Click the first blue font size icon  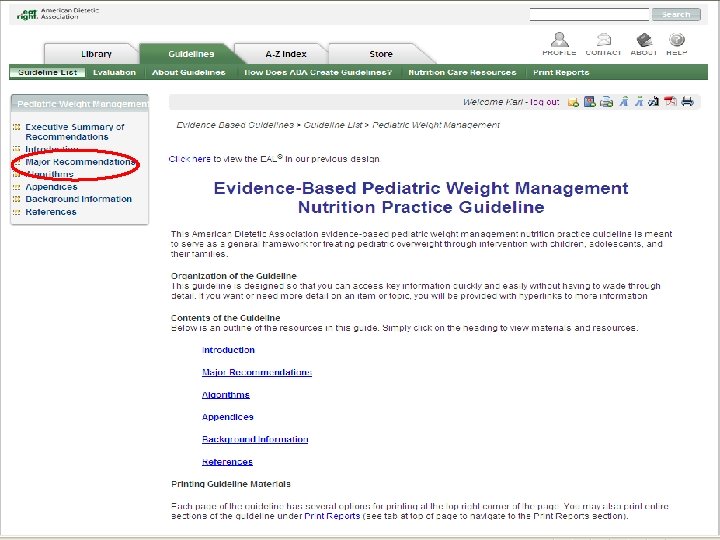click(x=624, y=101)
